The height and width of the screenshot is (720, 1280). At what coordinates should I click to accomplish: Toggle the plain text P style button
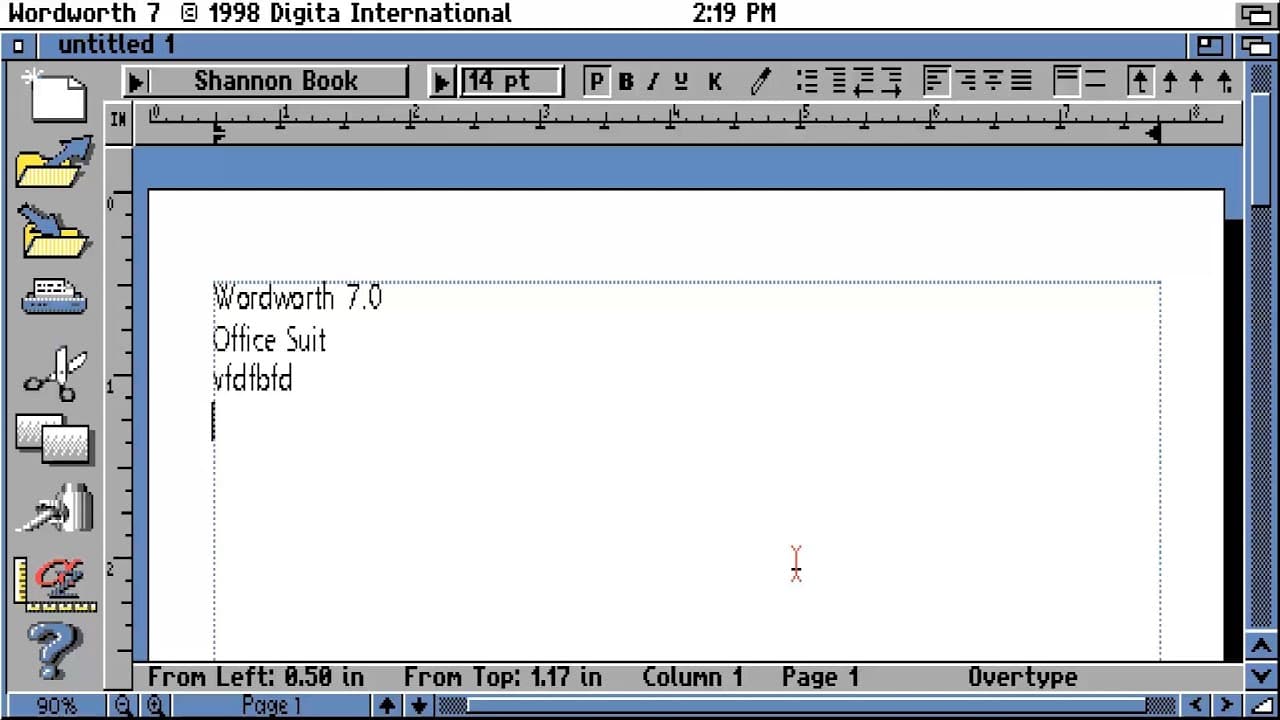(597, 82)
